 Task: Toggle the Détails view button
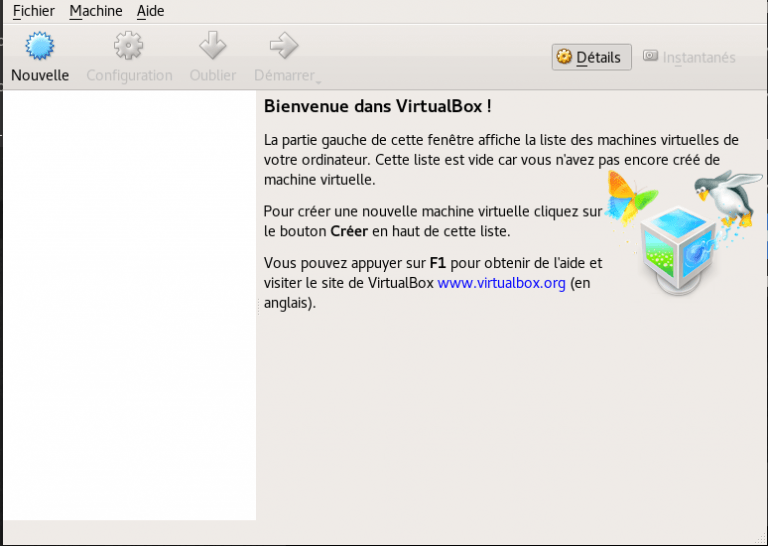point(591,57)
